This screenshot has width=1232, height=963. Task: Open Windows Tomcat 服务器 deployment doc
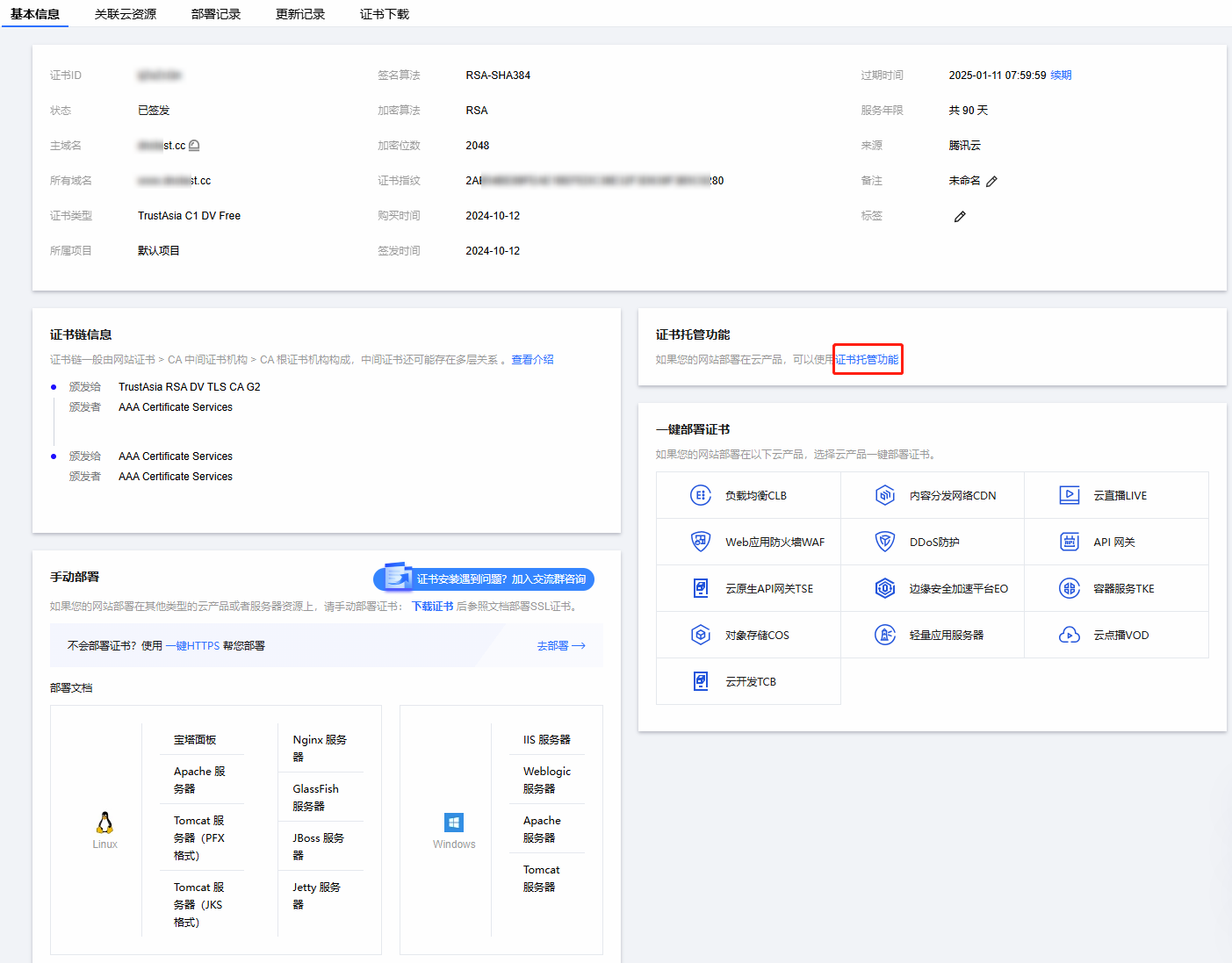point(541,878)
